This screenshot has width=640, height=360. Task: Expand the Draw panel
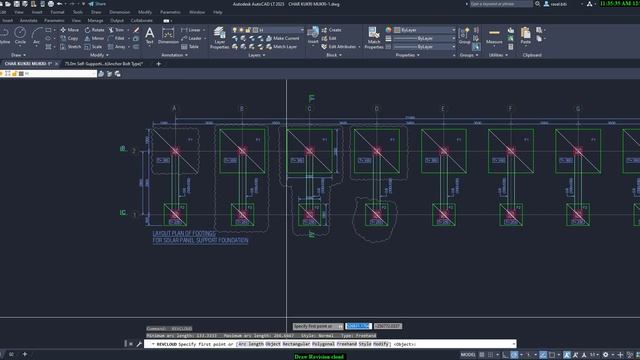pyautogui.click(x=18, y=55)
